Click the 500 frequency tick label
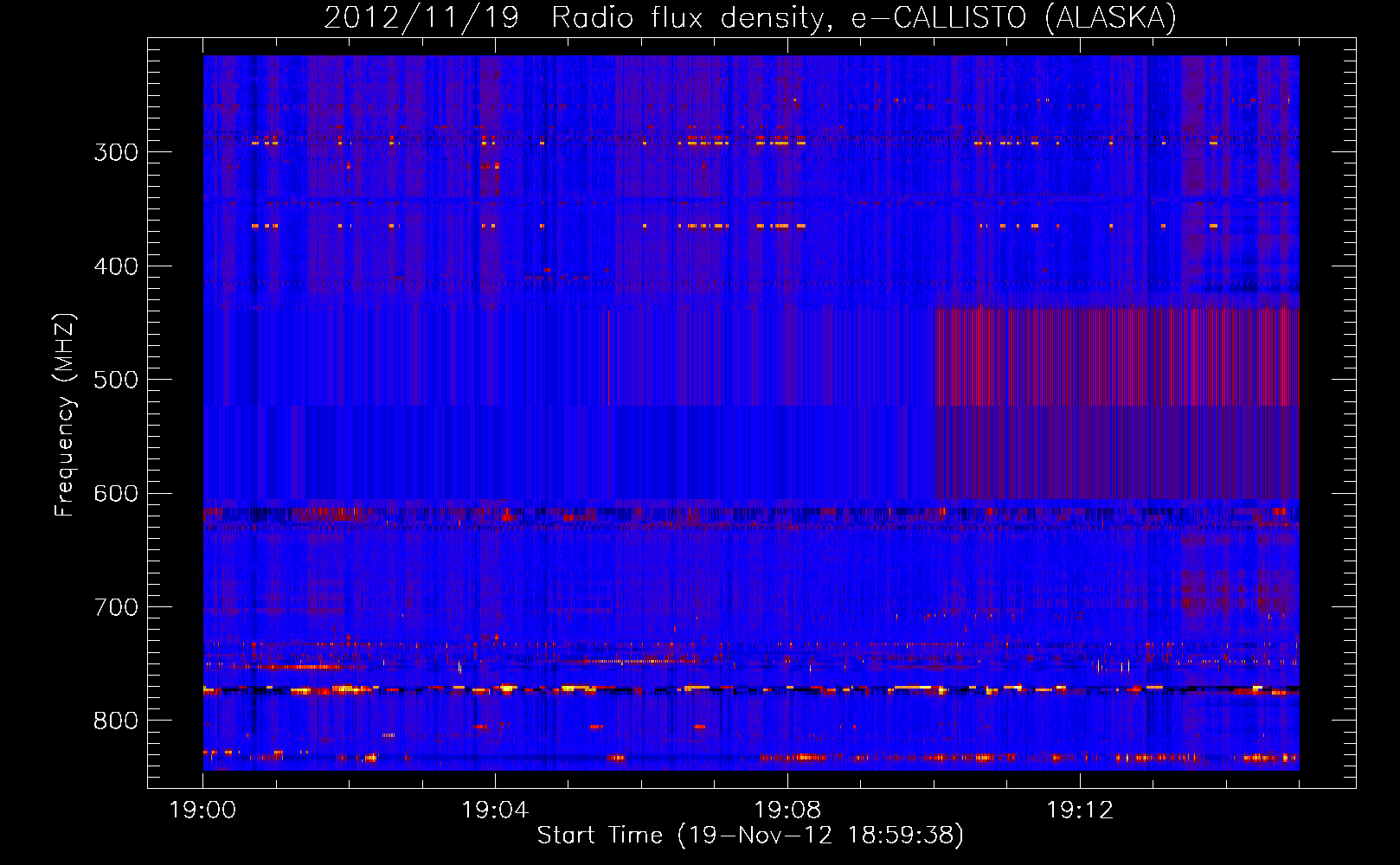1400x865 pixels. (x=116, y=380)
